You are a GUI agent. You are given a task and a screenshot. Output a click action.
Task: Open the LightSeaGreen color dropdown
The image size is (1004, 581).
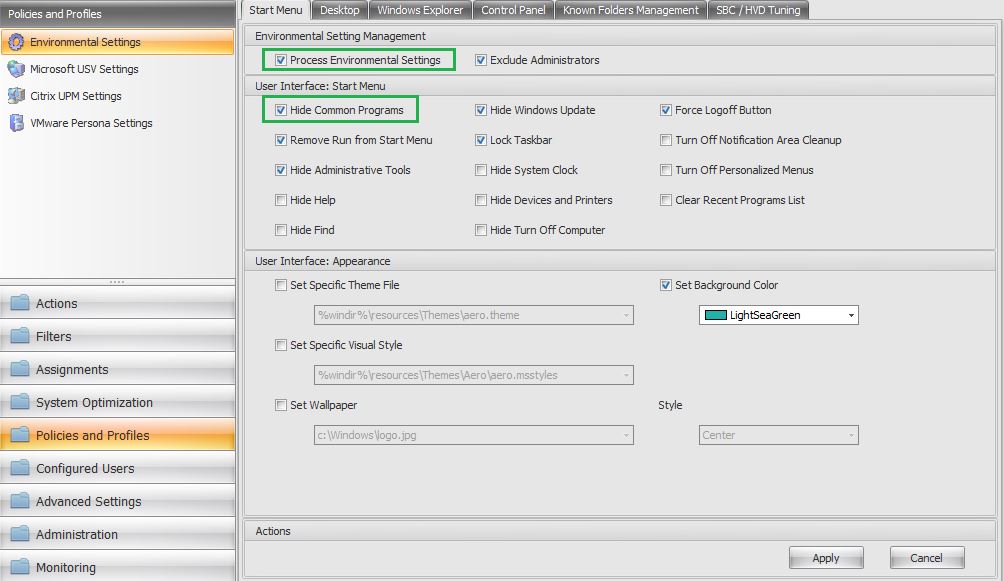pyautogui.click(x=850, y=315)
